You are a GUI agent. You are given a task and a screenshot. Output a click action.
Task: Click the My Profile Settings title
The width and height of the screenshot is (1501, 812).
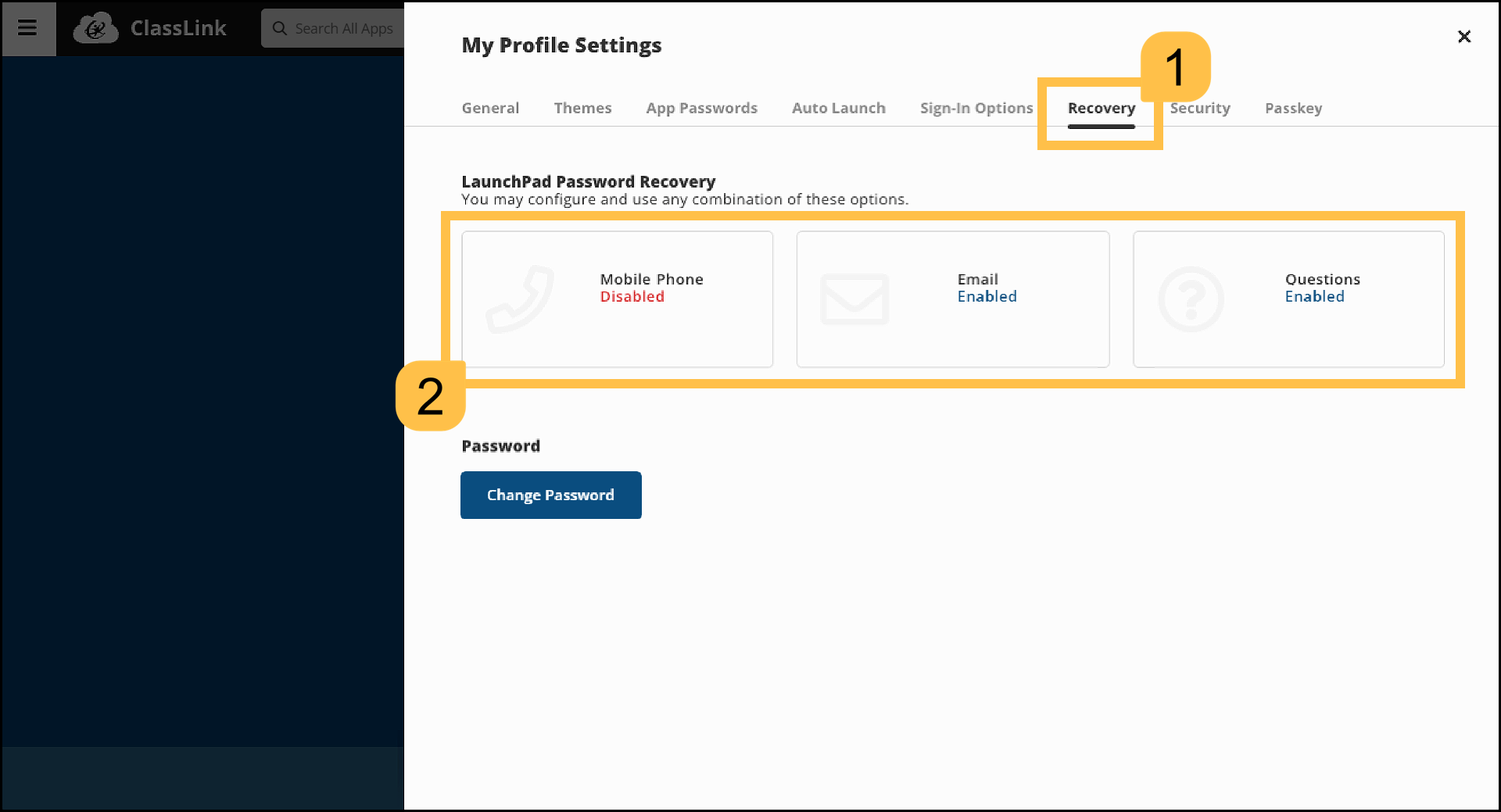(x=561, y=45)
